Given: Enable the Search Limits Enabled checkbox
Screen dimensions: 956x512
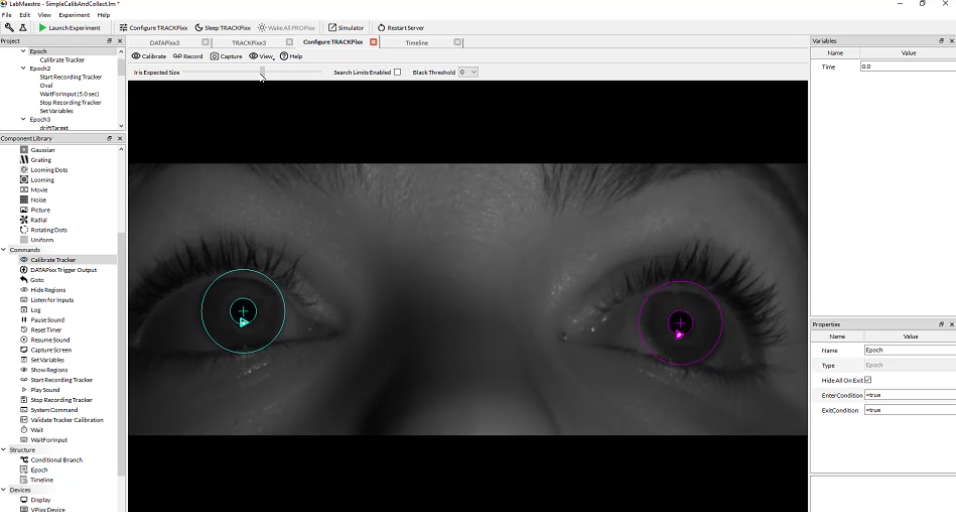Looking at the screenshot, I should (397, 72).
